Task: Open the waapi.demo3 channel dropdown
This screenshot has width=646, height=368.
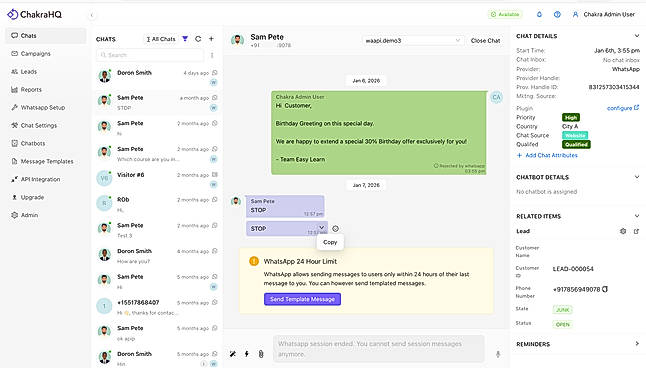Action: [x=413, y=40]
